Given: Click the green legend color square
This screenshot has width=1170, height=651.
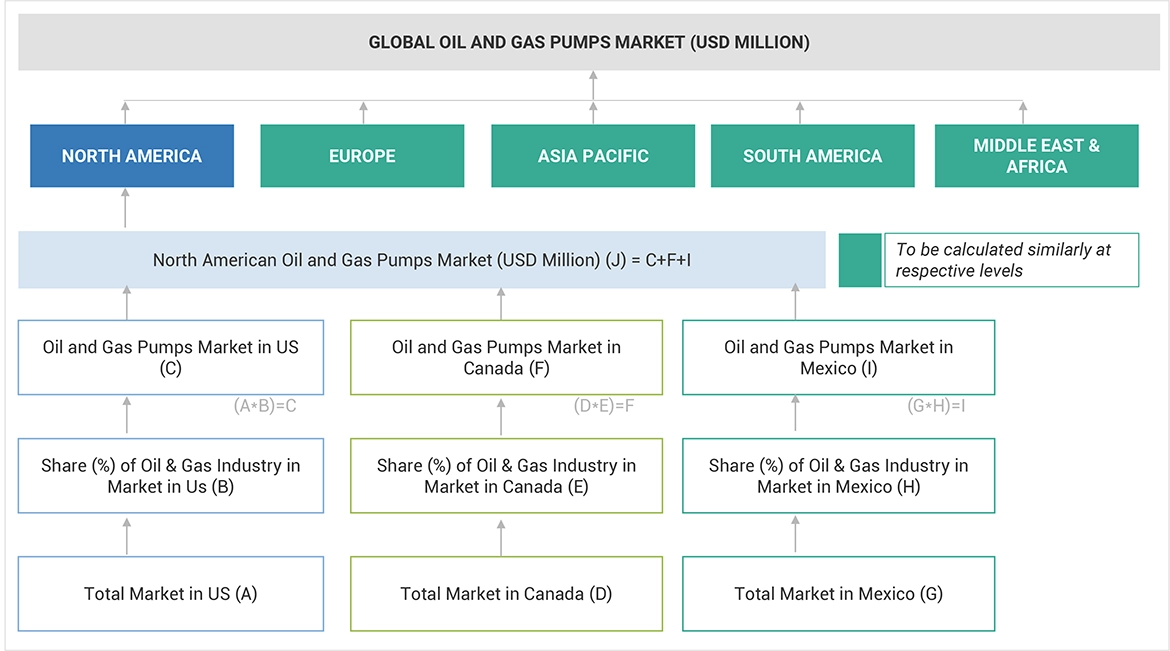Looking at the screenshot, I should tap(859, 260).
